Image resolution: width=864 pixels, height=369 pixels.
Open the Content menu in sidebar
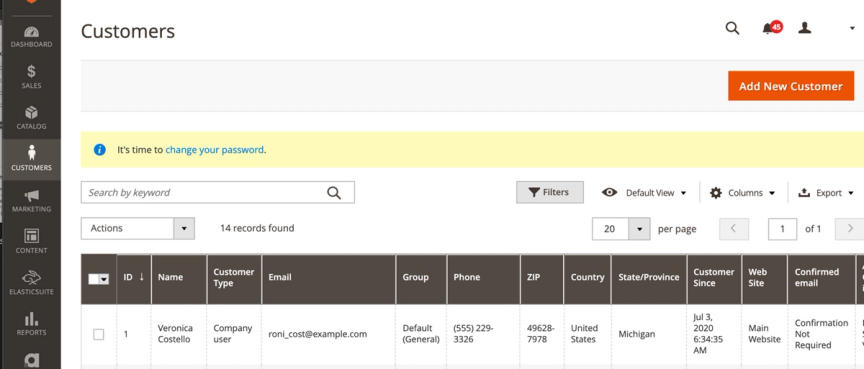[x=31, y=242]
